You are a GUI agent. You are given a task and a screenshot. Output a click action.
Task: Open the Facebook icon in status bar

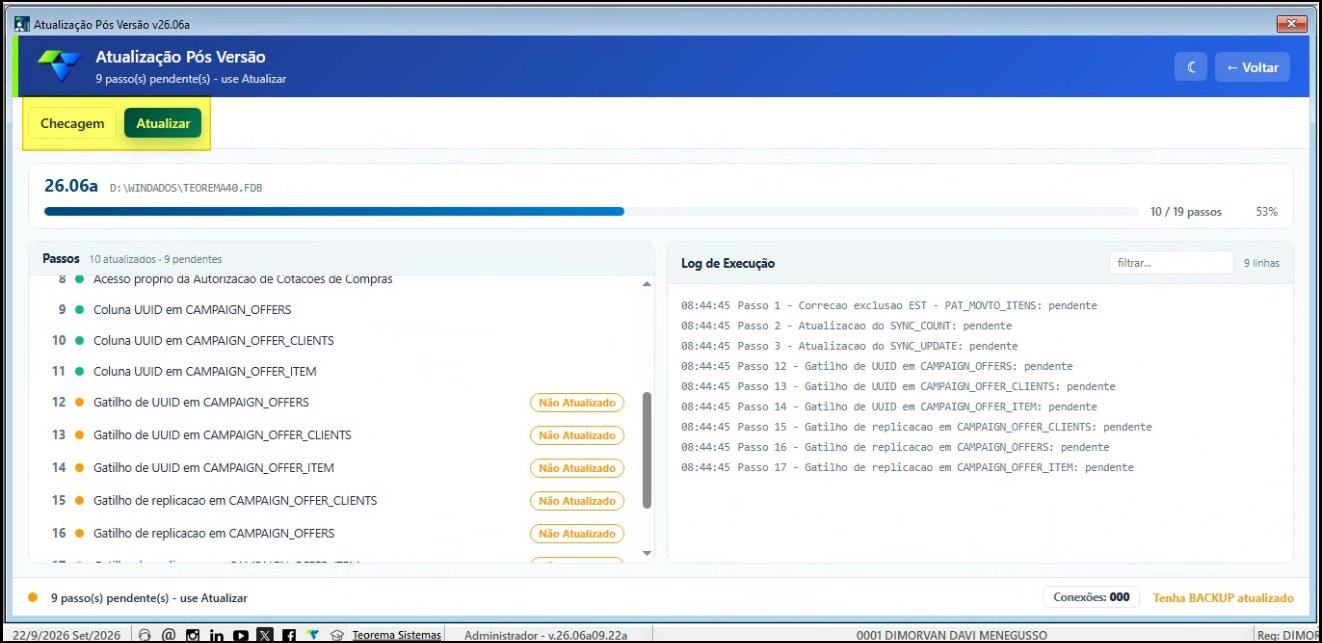[289, 635]
